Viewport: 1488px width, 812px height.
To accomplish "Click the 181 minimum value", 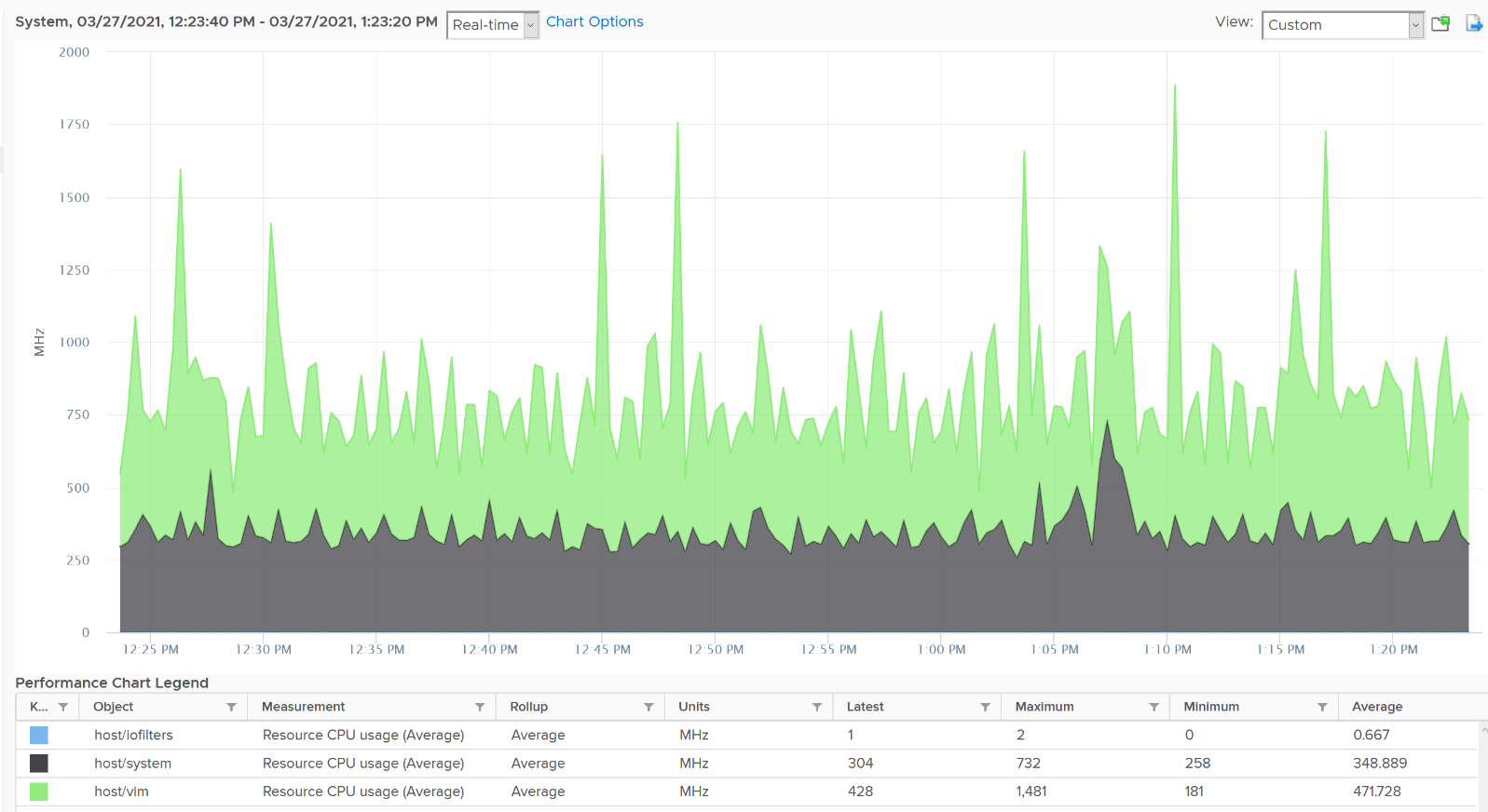I will pyautogui.click(x=1194, y=792).
